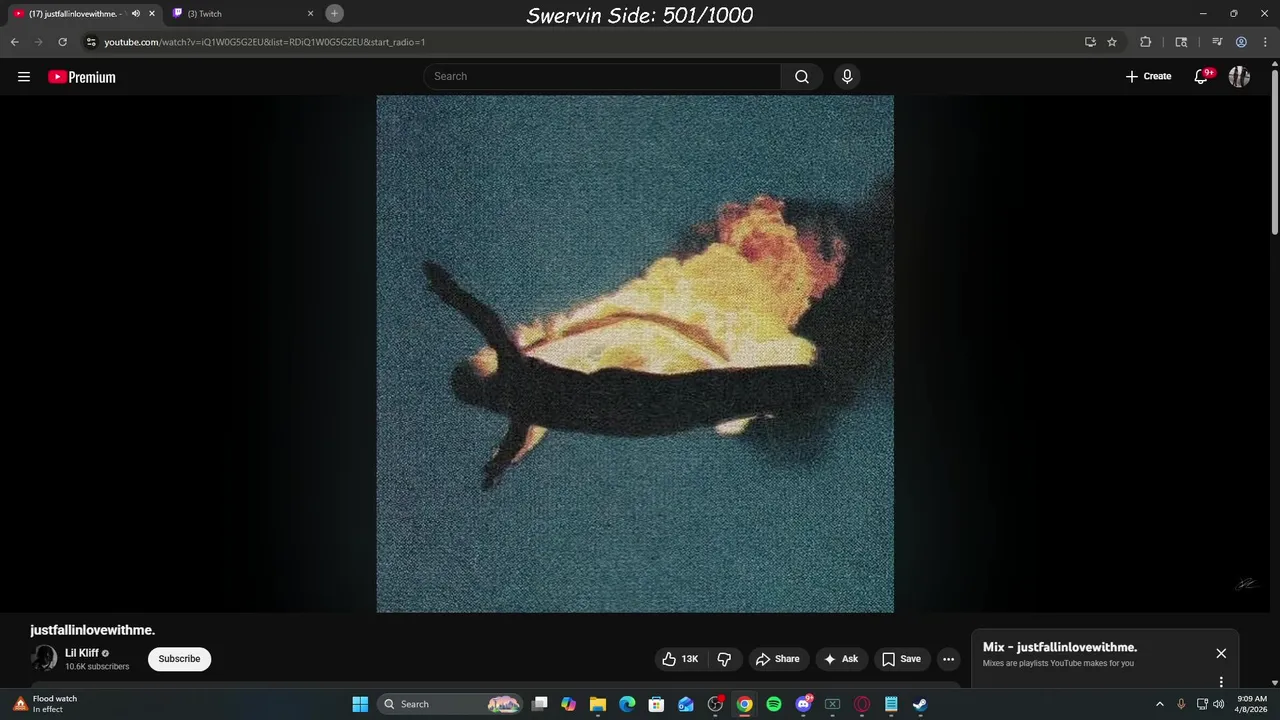
Task: Close the YouTube browser tab
Action: click(152, 14)
